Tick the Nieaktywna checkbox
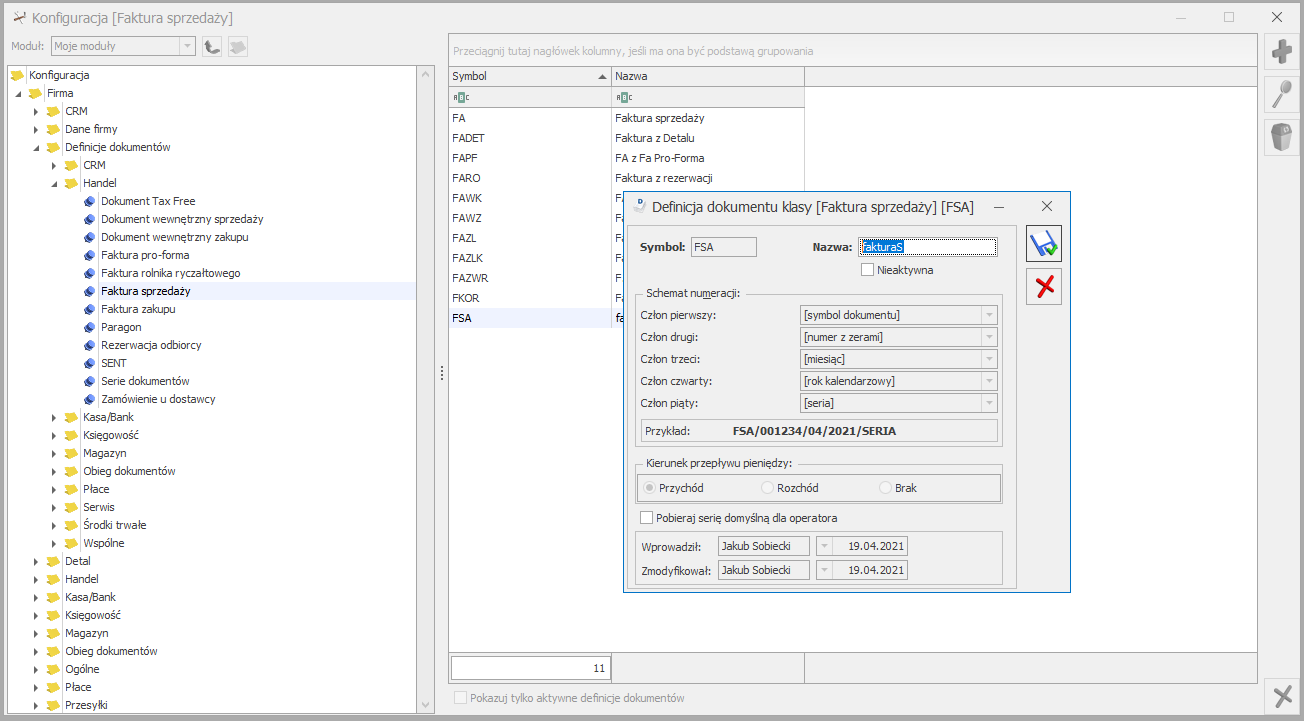 (867, 269)
